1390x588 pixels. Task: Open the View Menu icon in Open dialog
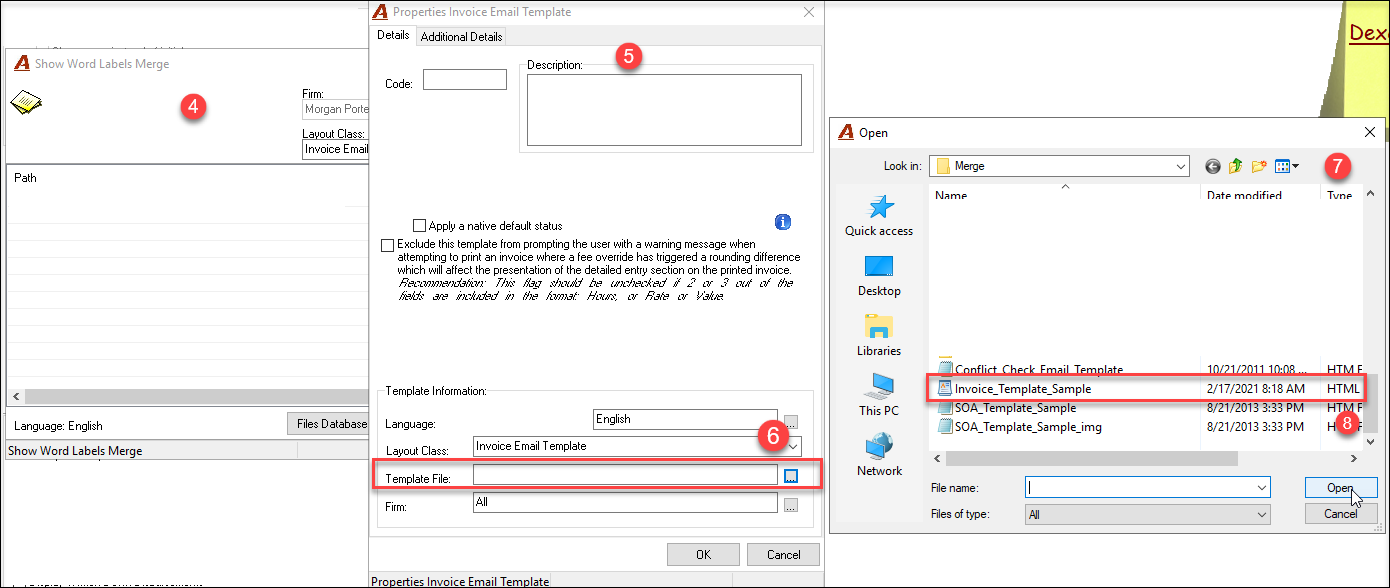1286,166
